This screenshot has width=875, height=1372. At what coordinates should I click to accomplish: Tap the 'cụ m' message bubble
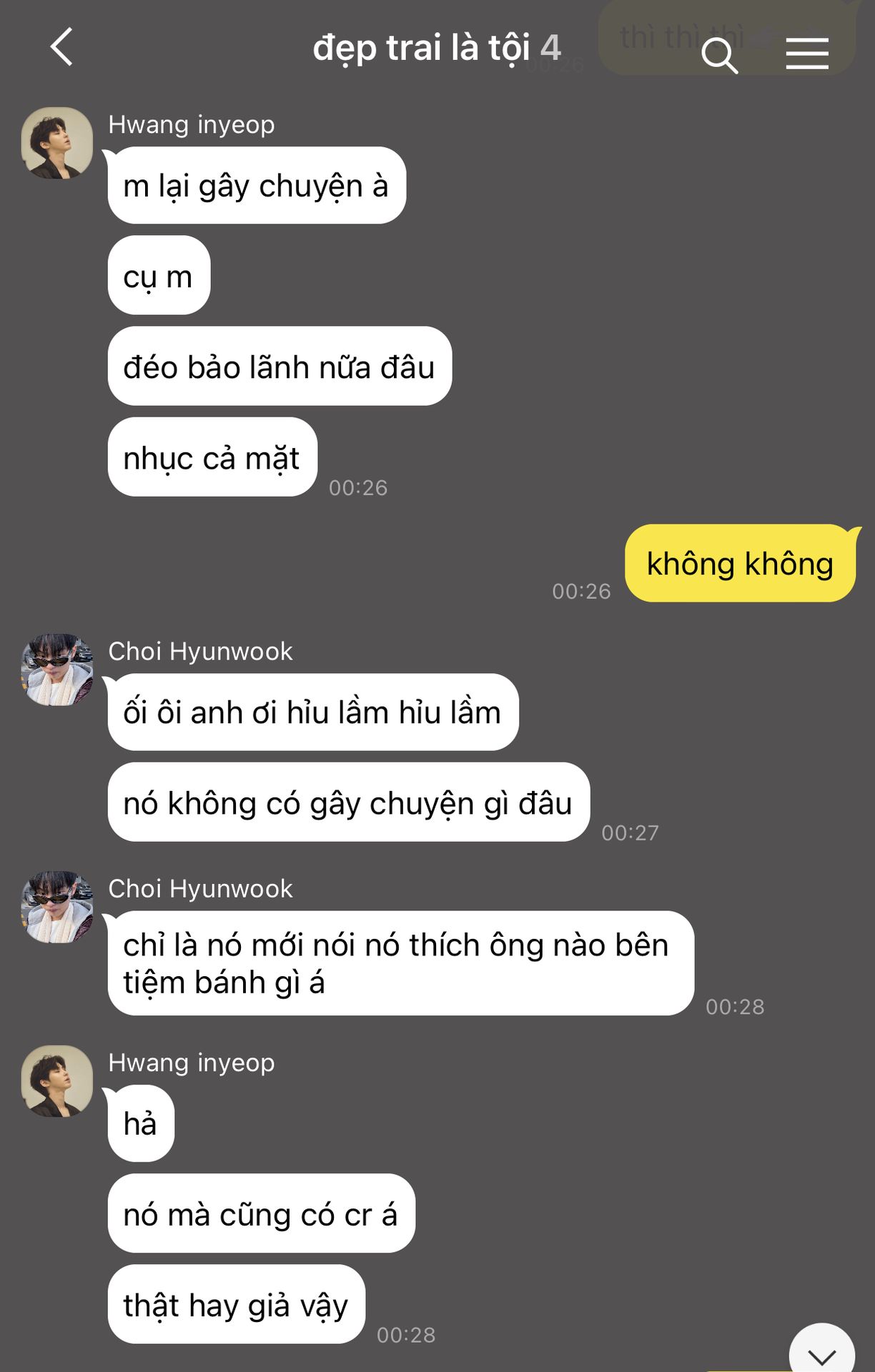tap(159, 276)
